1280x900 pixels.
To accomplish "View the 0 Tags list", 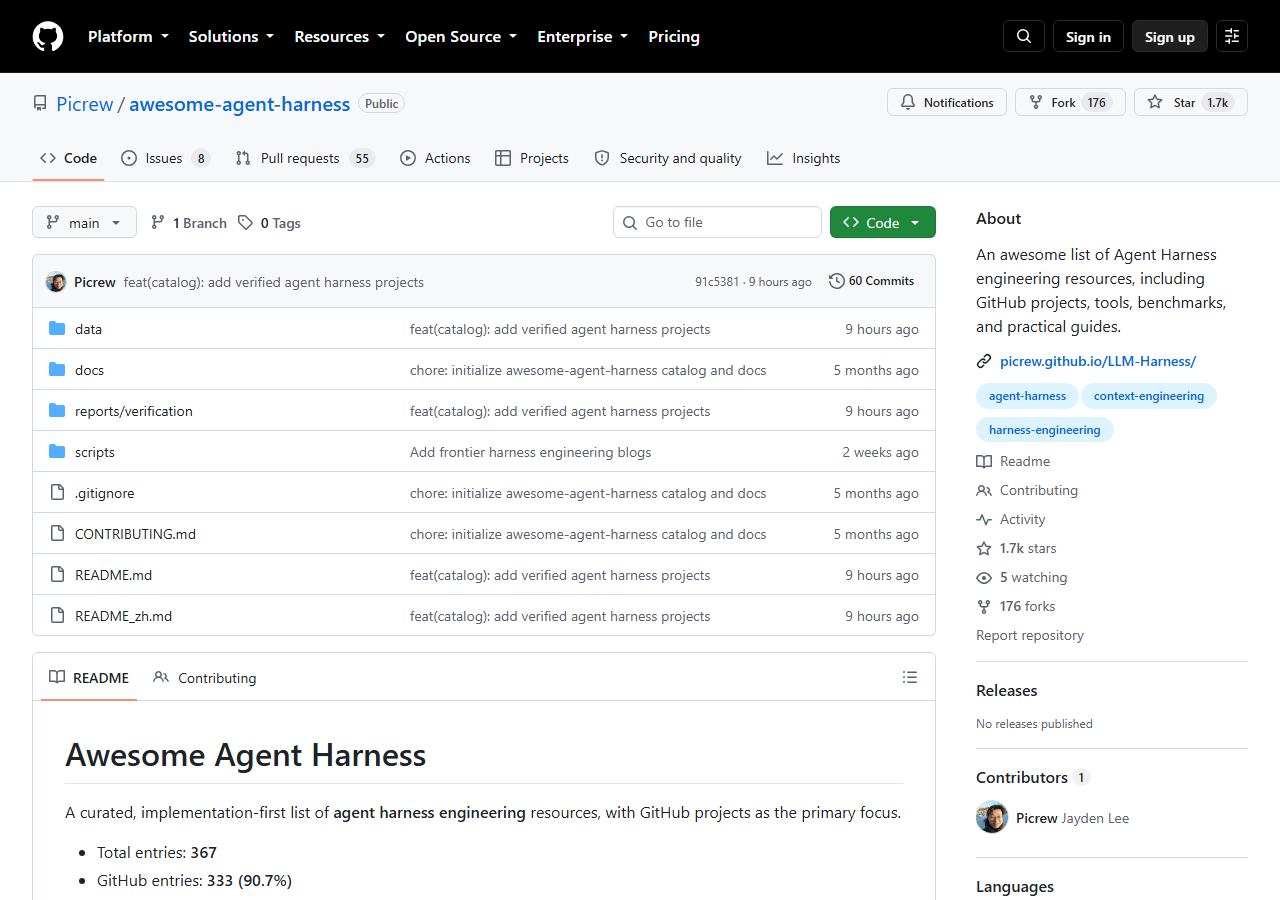I will coord(269,223).
